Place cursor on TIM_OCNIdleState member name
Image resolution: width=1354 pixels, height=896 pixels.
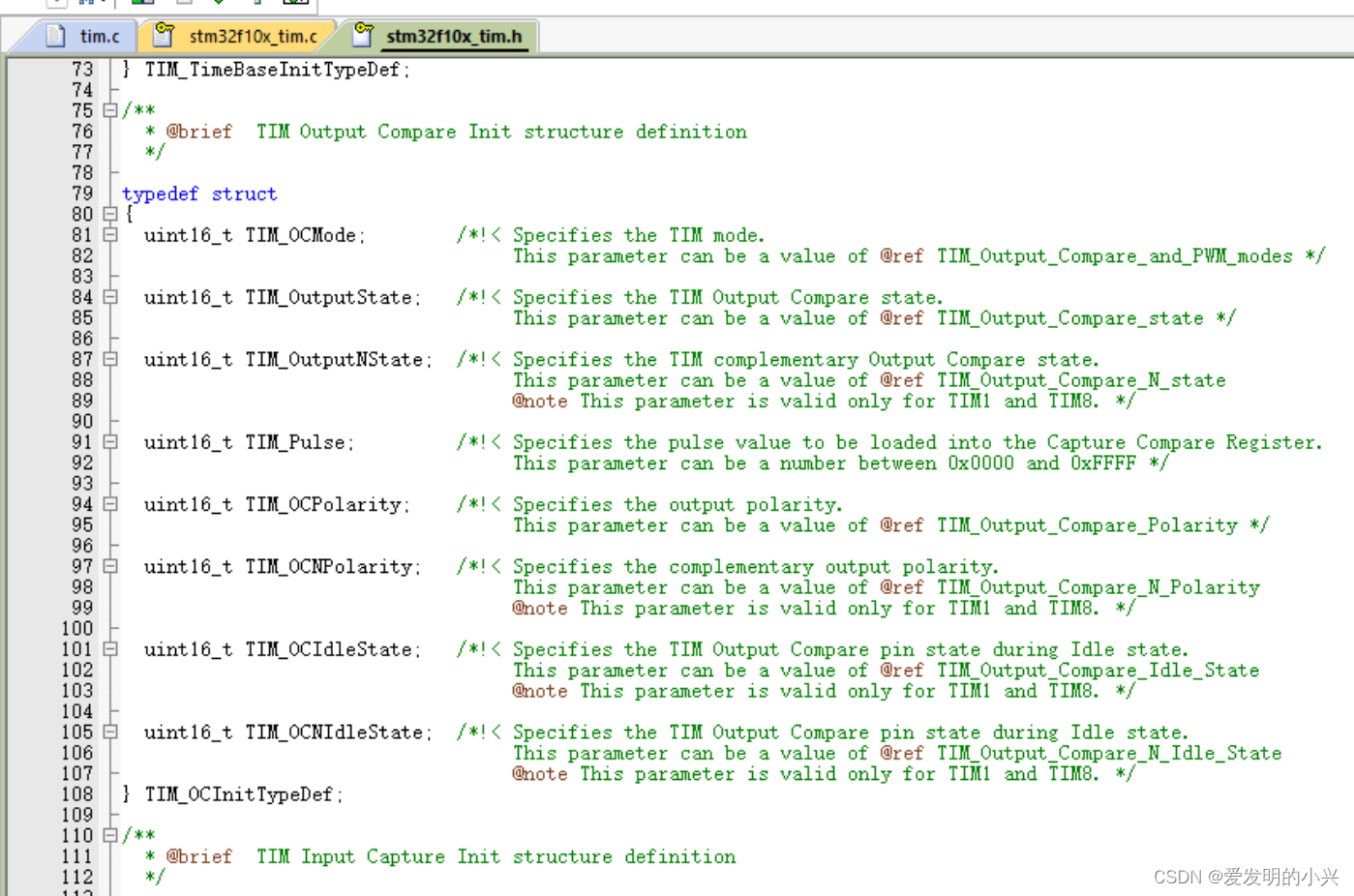pos(334,732)
